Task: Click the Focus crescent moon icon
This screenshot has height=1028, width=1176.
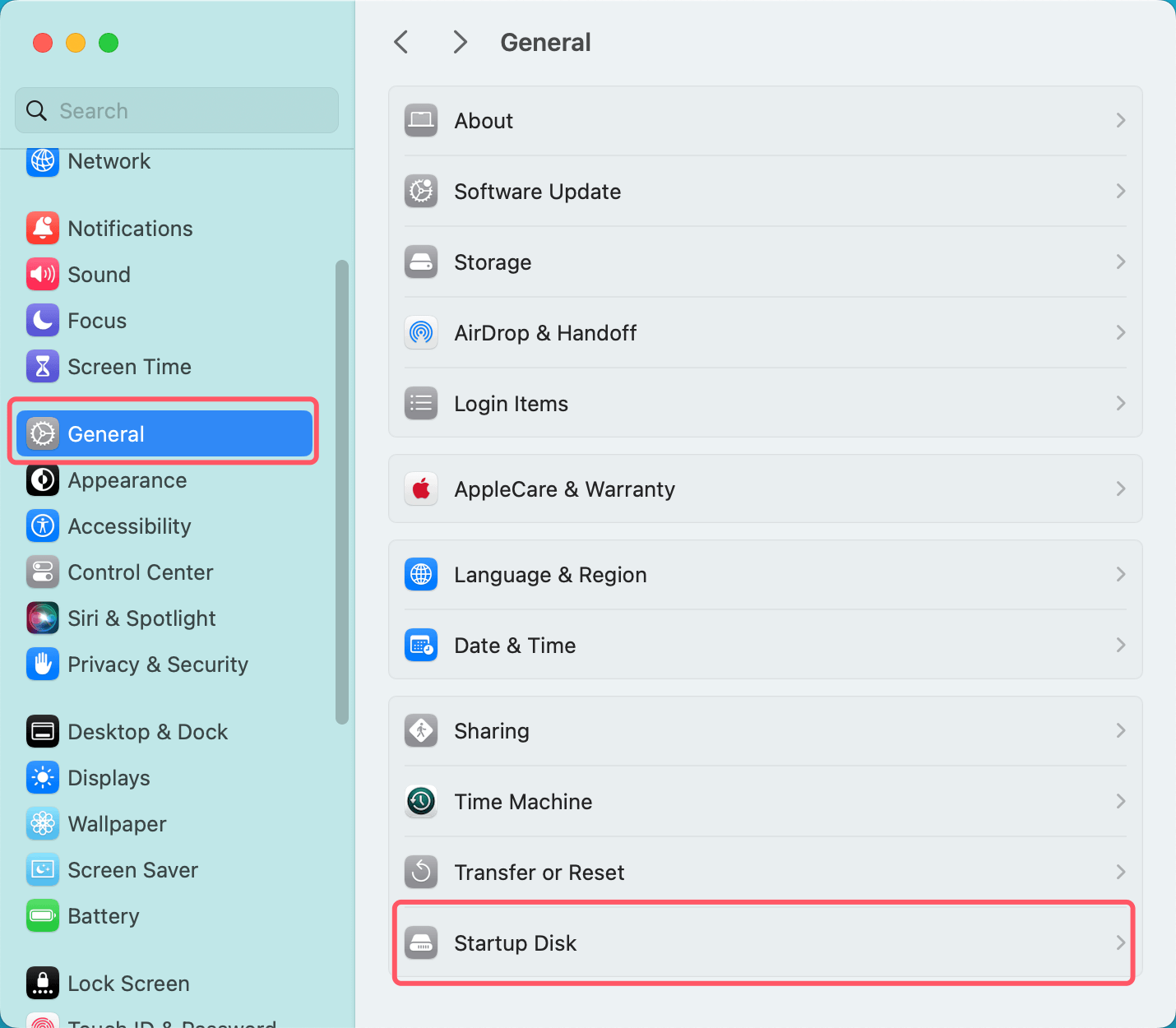Action: (43, 320)
